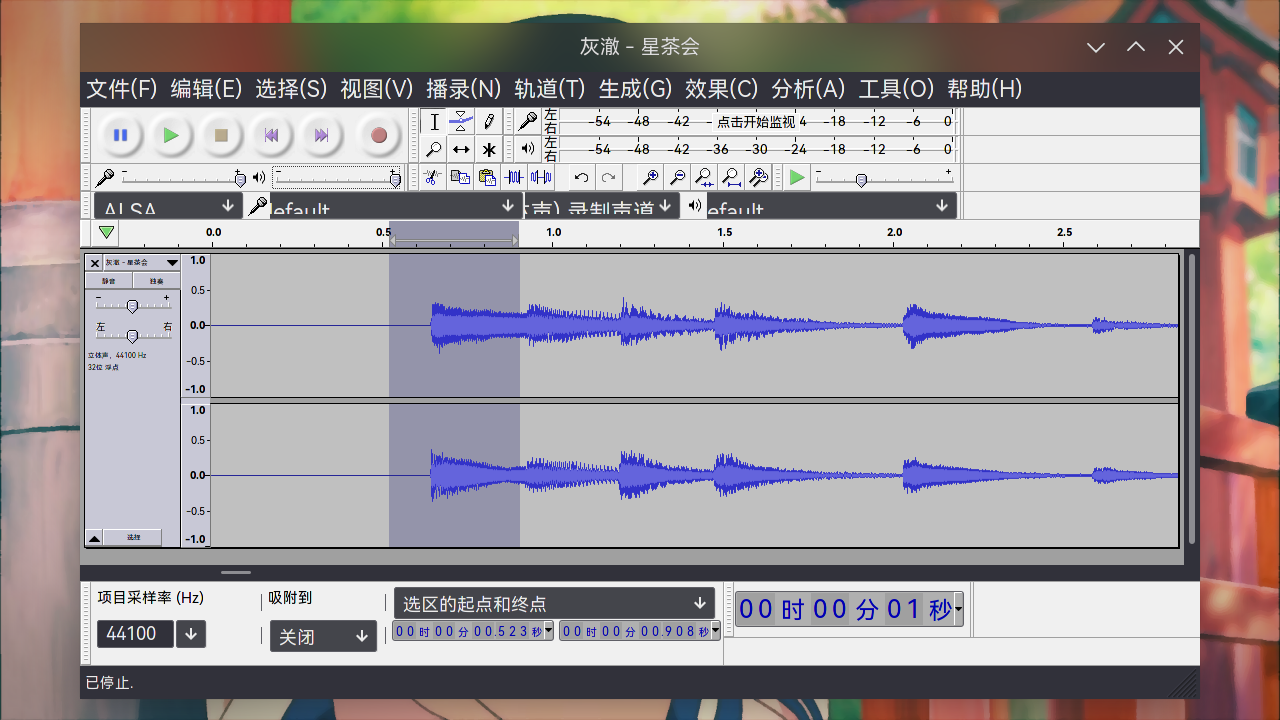The height and width of the screenshot is (720, 1280).
Task: Solo the track using 独奏 button
Action: (156, 281)
